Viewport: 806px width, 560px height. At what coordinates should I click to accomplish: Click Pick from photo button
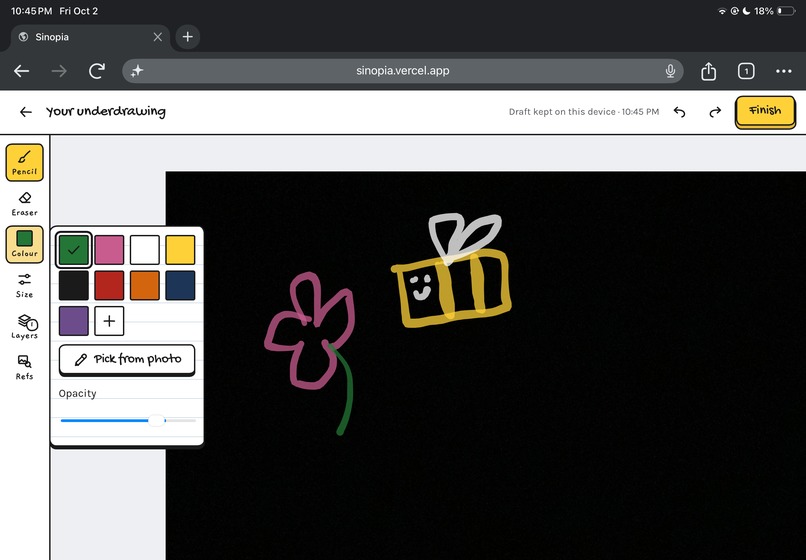point(127,359)
